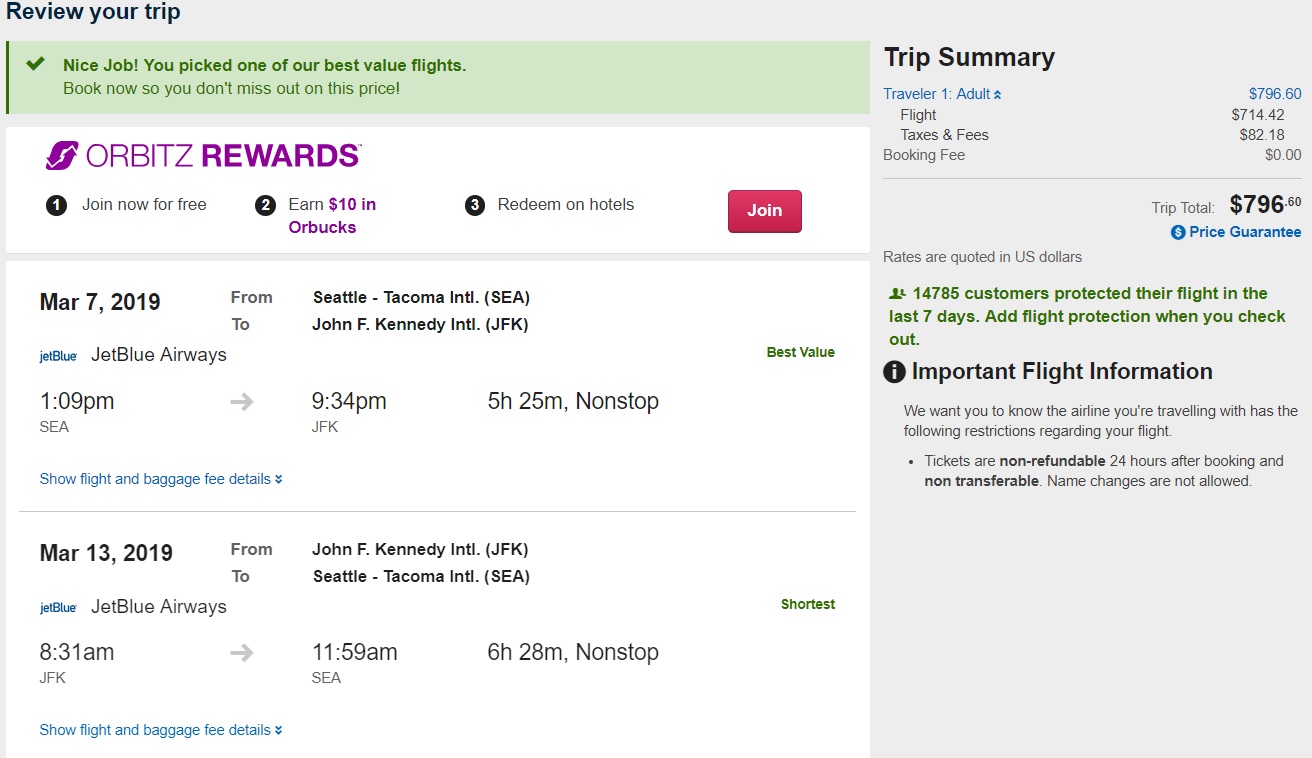This screenshot has height=758, width=1312.
Task: Click the Important Flight Information info icon
Action: (x=894, y=372)
